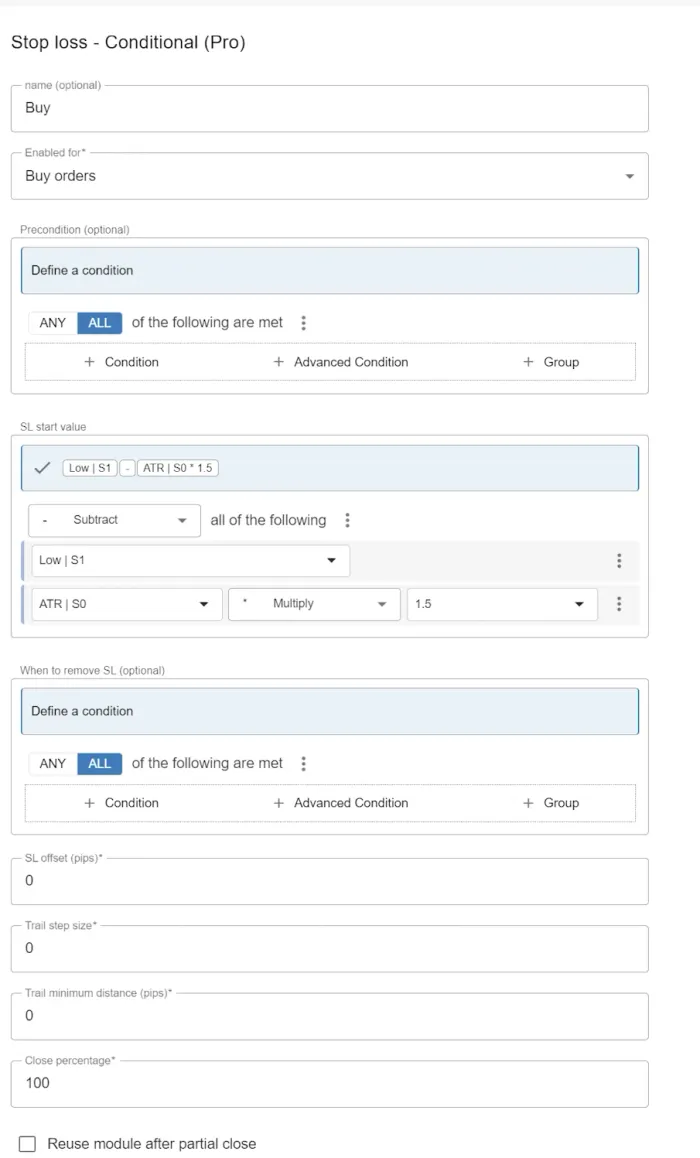This screenshot has height=1158, width=700.
Task: Click the minus chip in the SL expression preview
Action: [x=129, y=467]
